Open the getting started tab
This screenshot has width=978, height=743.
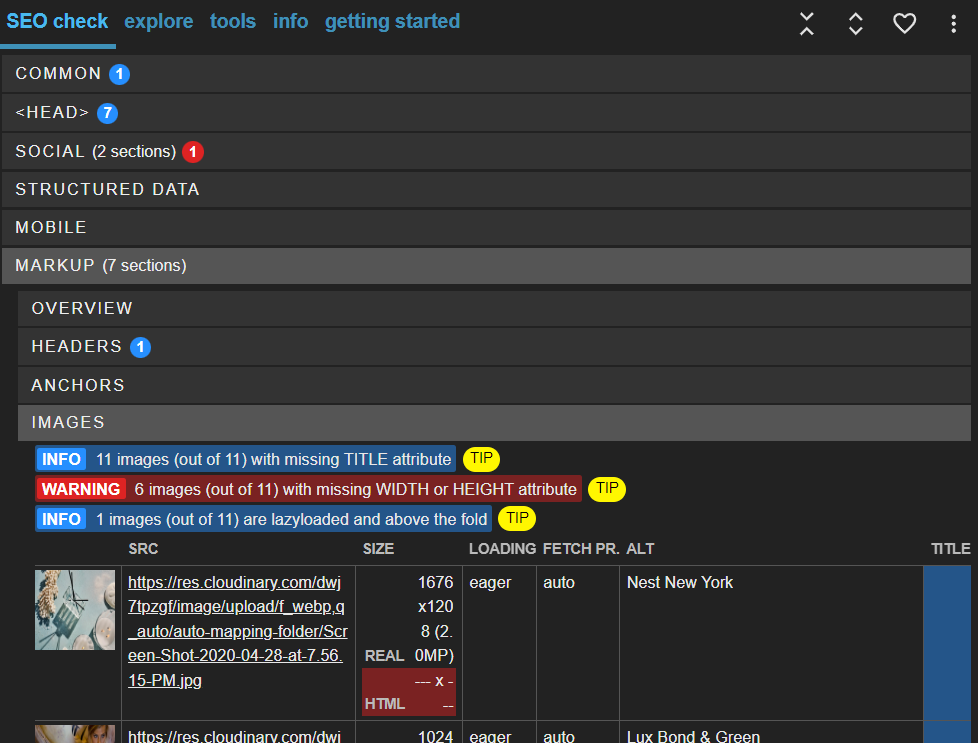[x=392, y=22]
